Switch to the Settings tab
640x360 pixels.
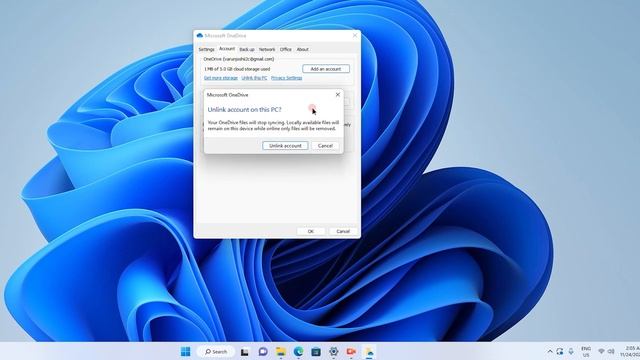point(206,49)
